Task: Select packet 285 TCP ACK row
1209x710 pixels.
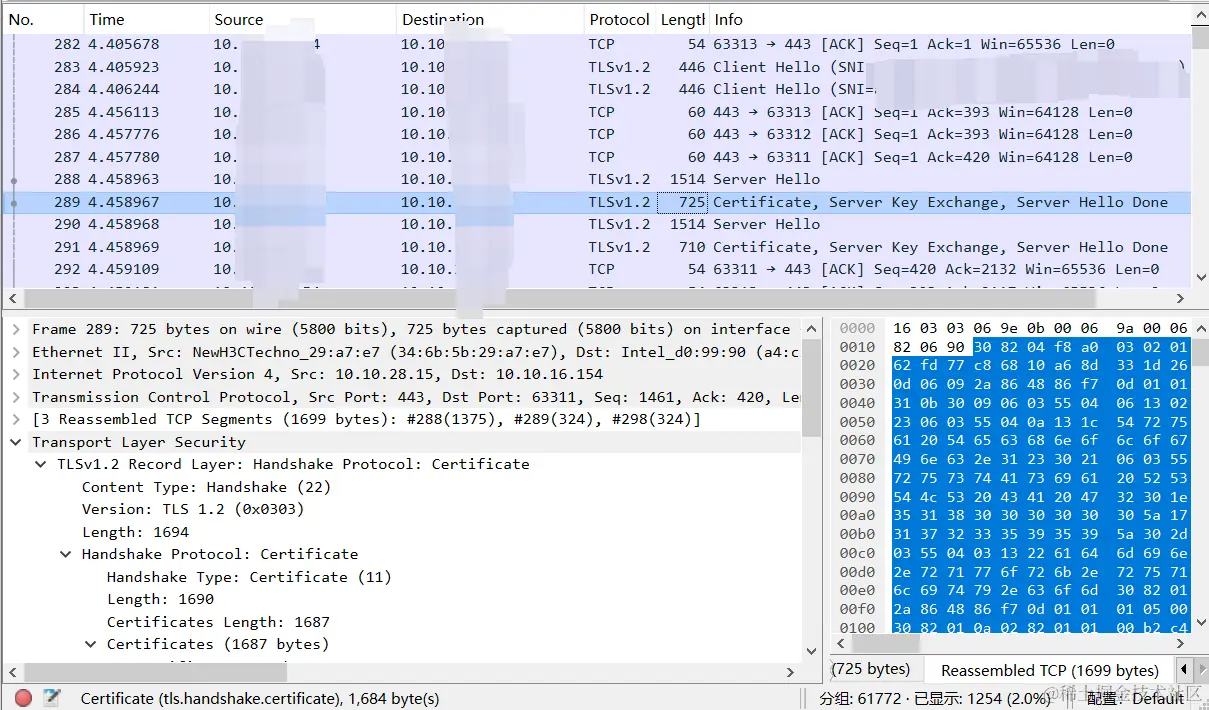Action: (597, 112)
